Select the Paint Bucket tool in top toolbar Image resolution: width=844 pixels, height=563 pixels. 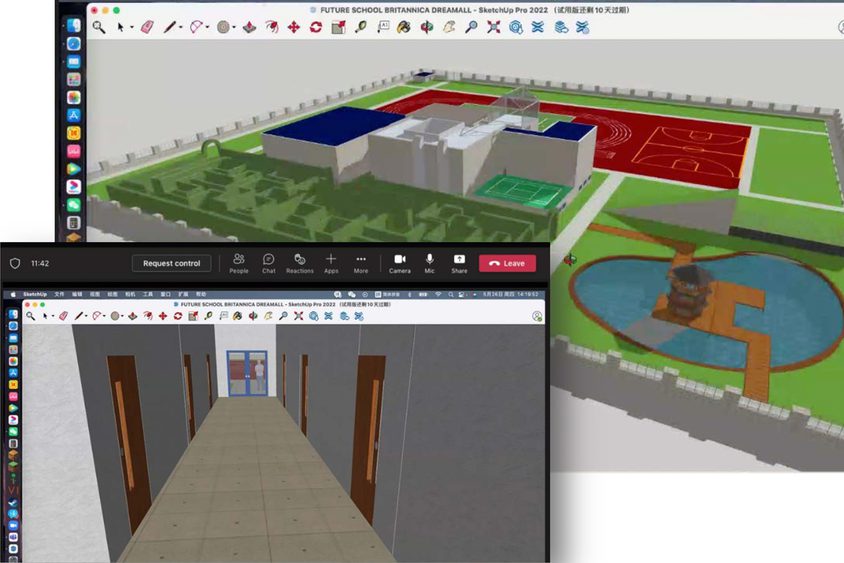tap(406, 27)
